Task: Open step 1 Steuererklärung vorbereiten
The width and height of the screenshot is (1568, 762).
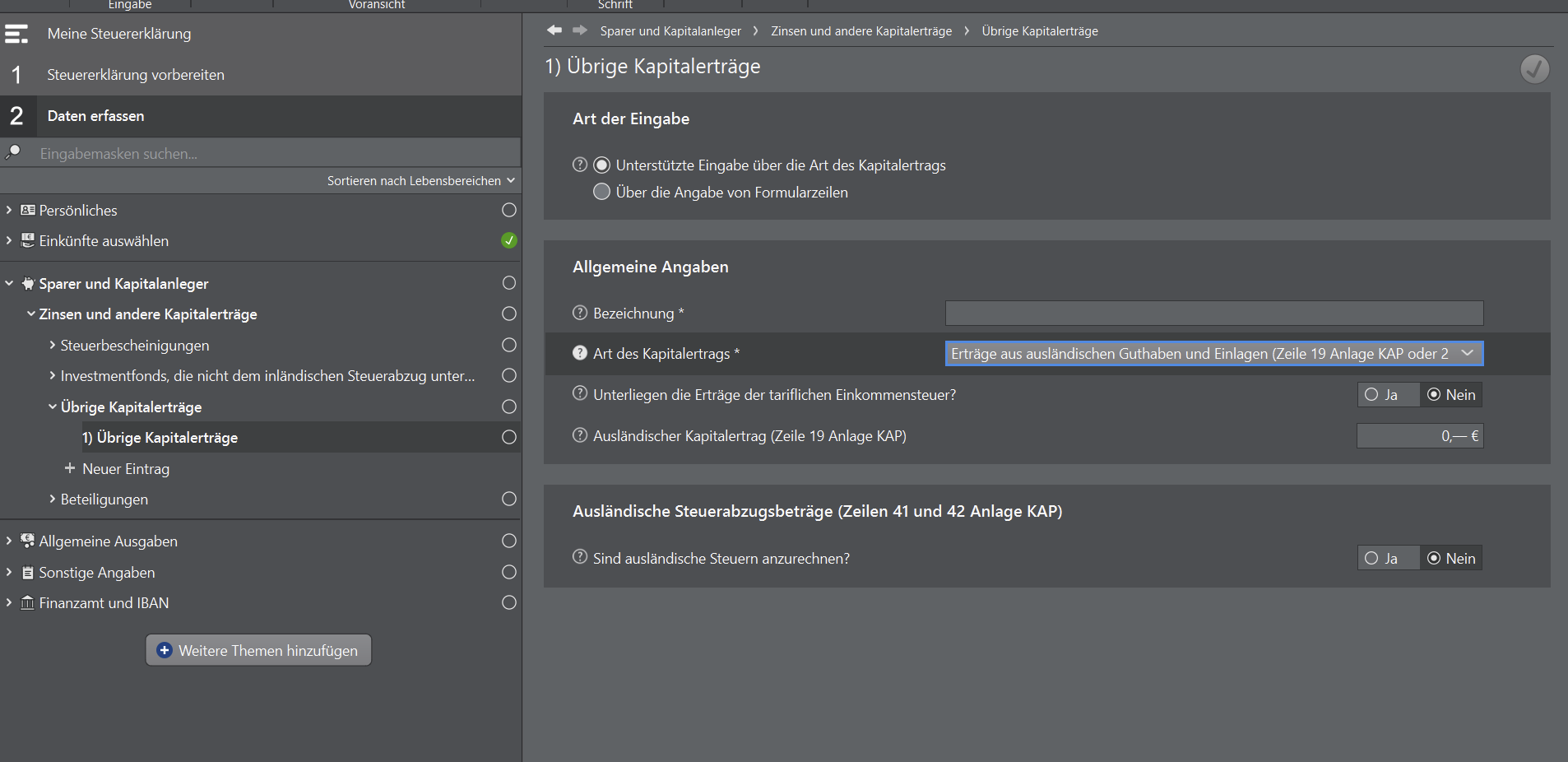Action: click(x=136, y=75)
